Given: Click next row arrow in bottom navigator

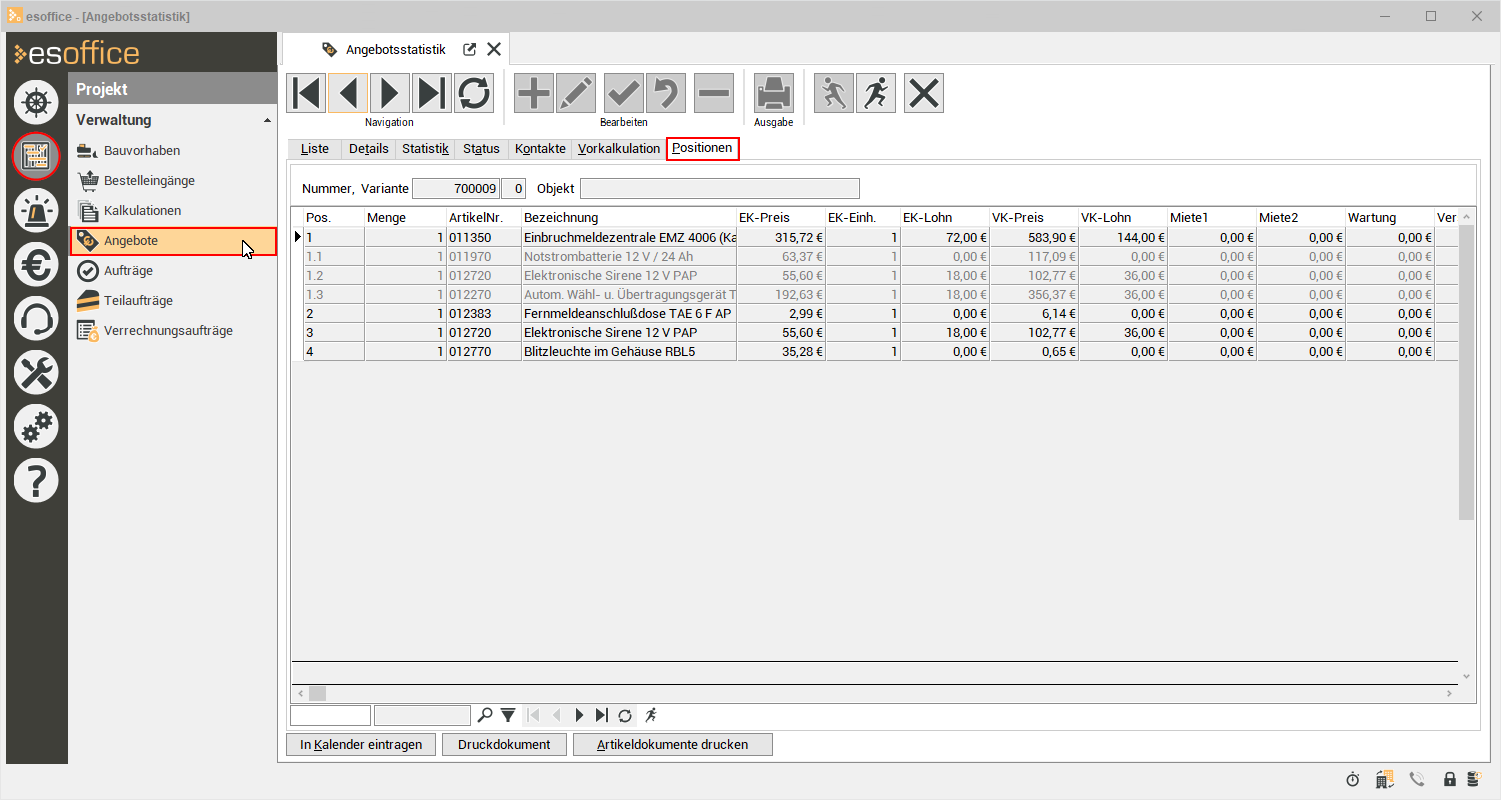Looking at the screenshot, I should pos(579,715).
